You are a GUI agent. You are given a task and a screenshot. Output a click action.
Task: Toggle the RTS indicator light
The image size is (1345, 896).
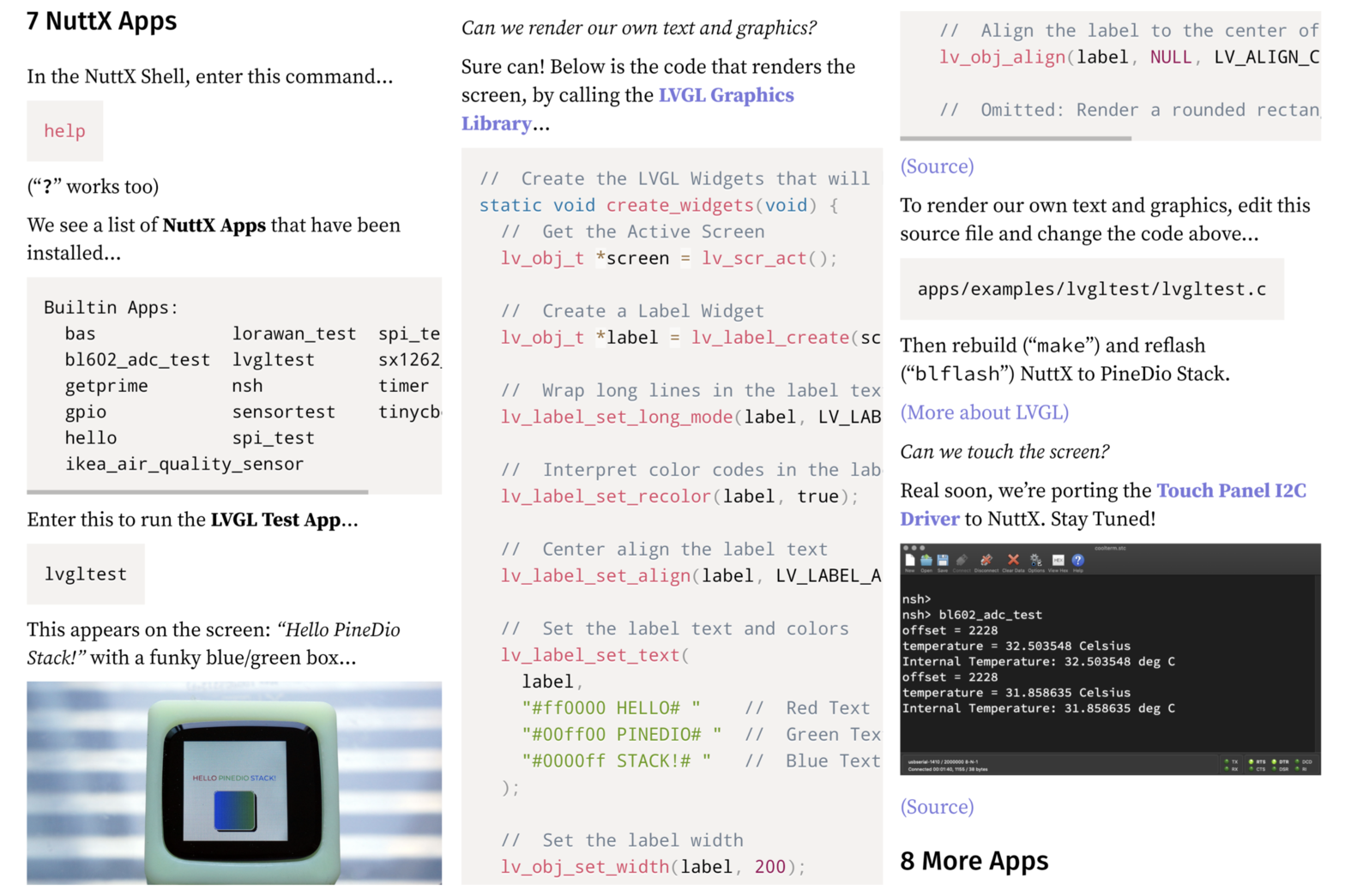pos(1252,761)
